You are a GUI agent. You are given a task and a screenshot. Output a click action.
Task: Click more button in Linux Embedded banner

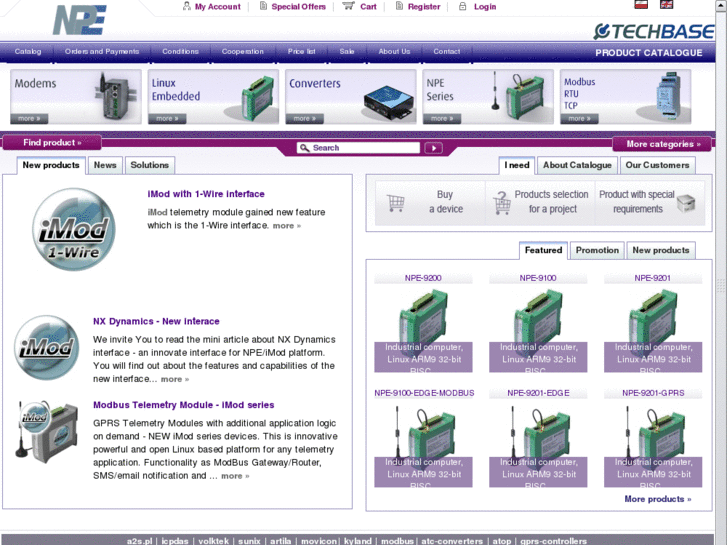pos(167,119)
